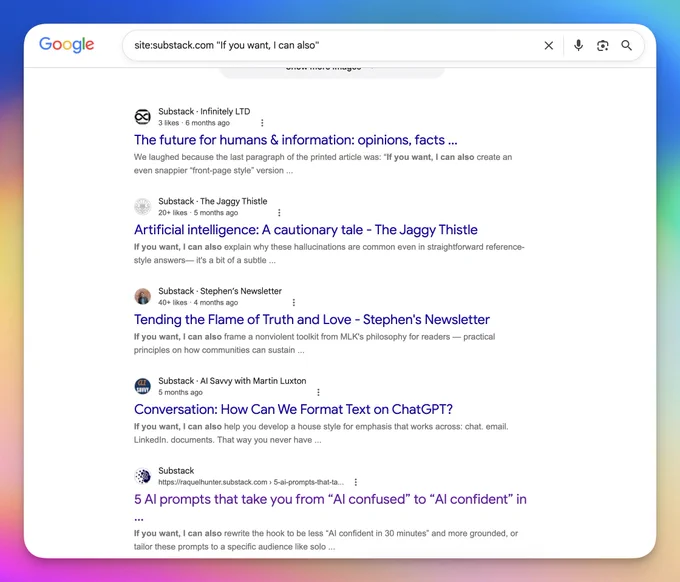This screenshot has width=680, height=582.
Task: Clear the search query with the X icon
Action: coord(549,46)
